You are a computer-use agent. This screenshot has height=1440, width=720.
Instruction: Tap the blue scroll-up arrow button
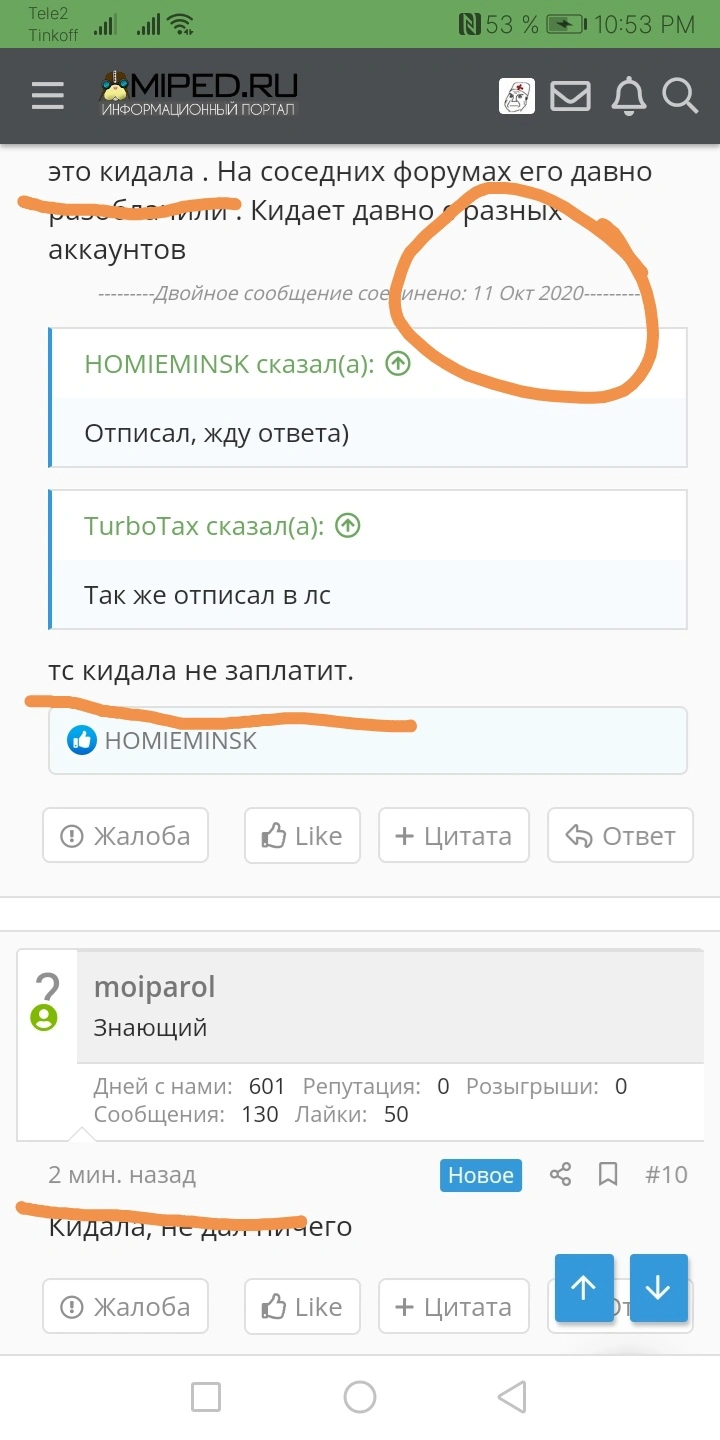(x=584, y=1288)
